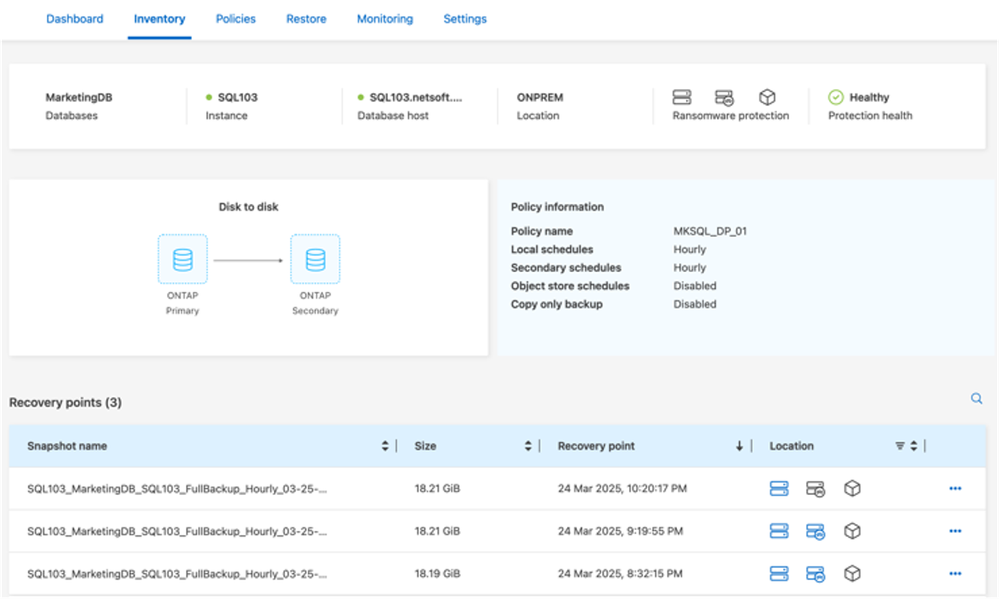Click ransomware protection primary storage icon
999x599 pixels.
682,97
